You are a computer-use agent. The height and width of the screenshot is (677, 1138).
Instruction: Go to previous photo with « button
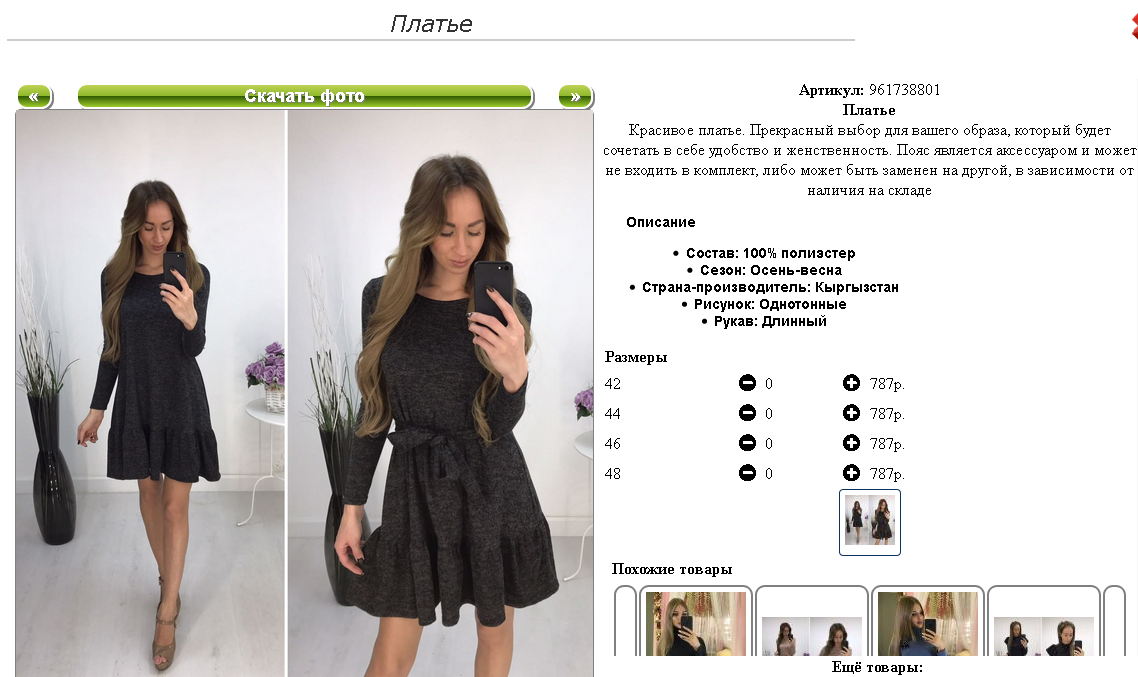point(34,97)
